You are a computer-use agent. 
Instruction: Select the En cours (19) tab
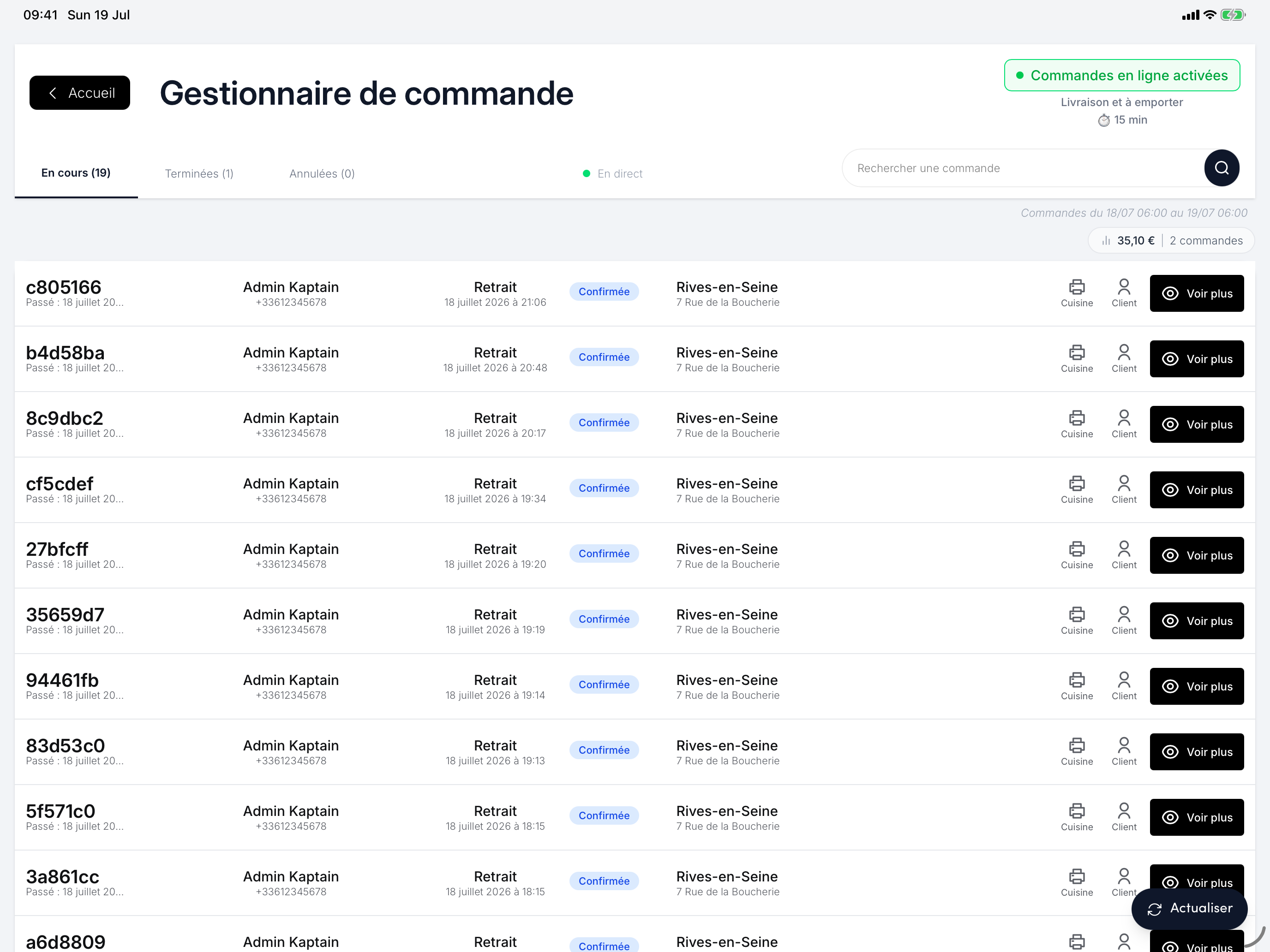(x=76, y=173)
